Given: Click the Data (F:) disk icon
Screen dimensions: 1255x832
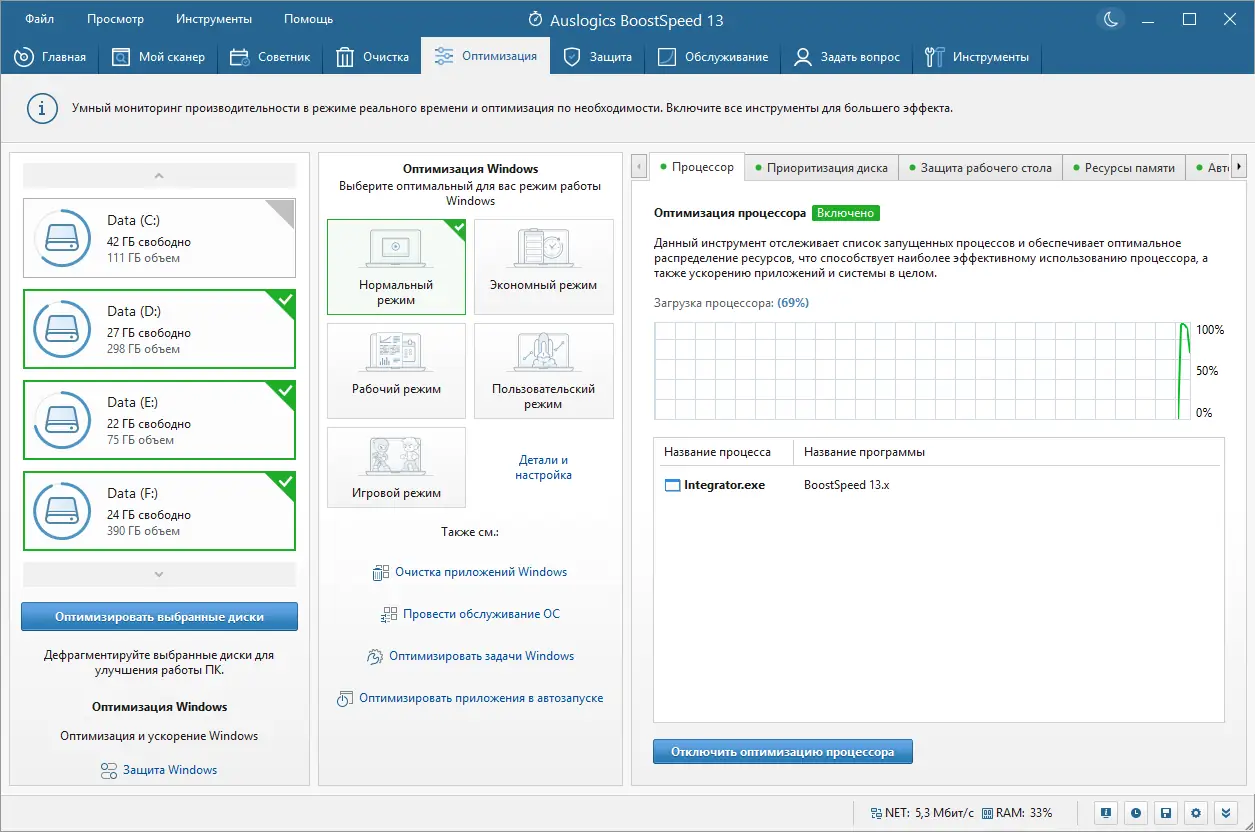Looking at the screenshot, I should (62, 511).
